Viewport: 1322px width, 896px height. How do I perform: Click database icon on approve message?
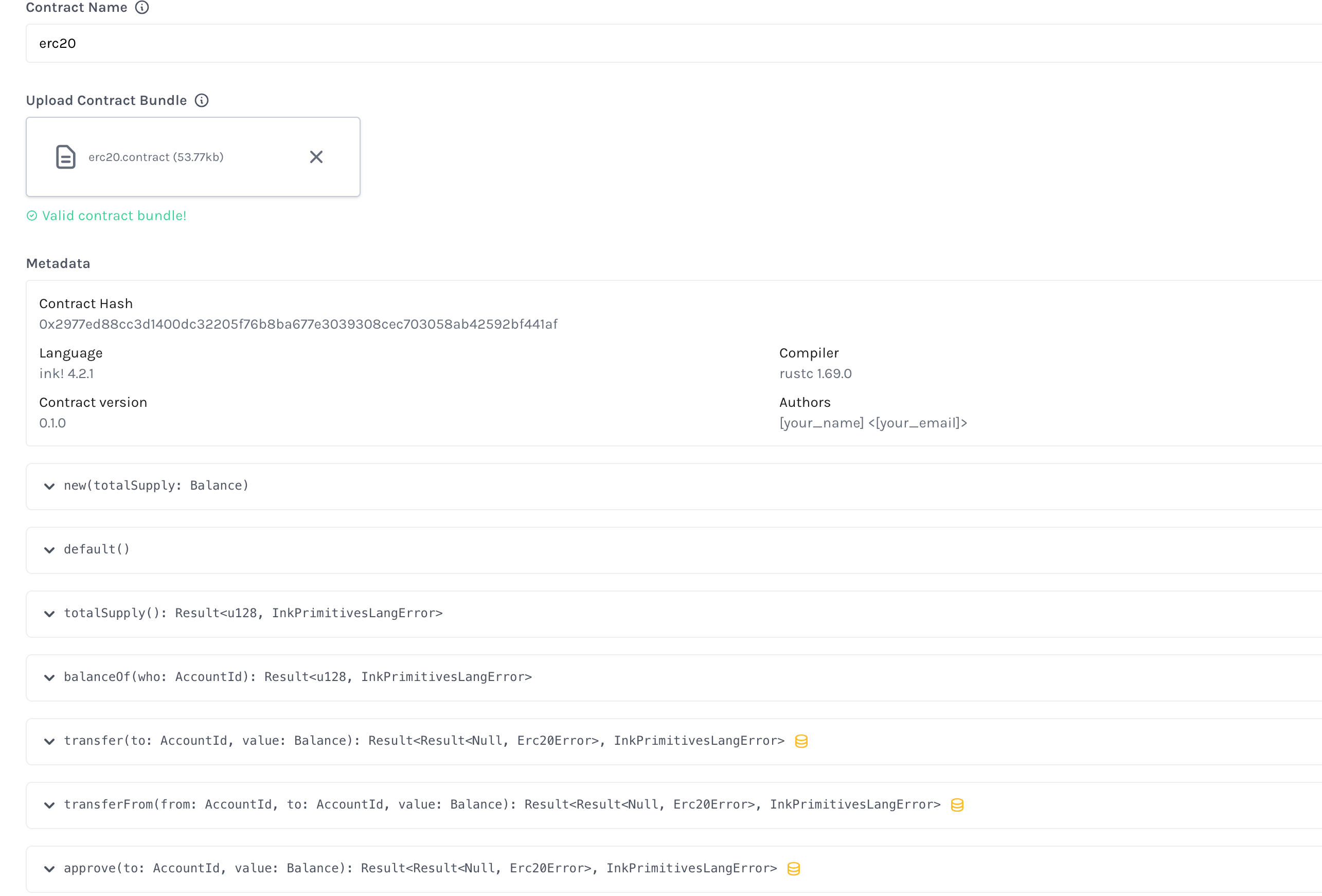pyautogui.click(x=793, y=869)
